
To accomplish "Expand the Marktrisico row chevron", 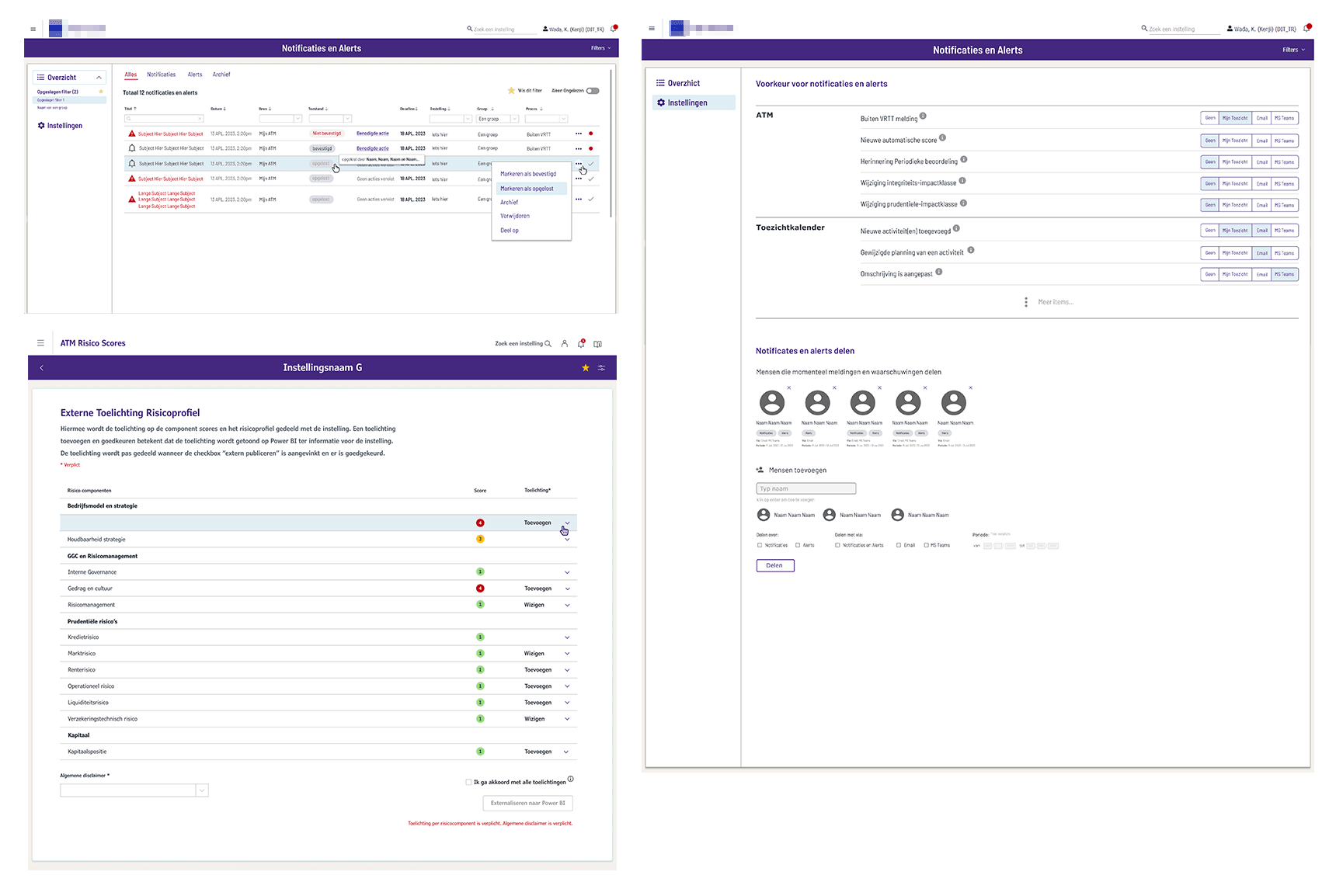I will 567,654.
